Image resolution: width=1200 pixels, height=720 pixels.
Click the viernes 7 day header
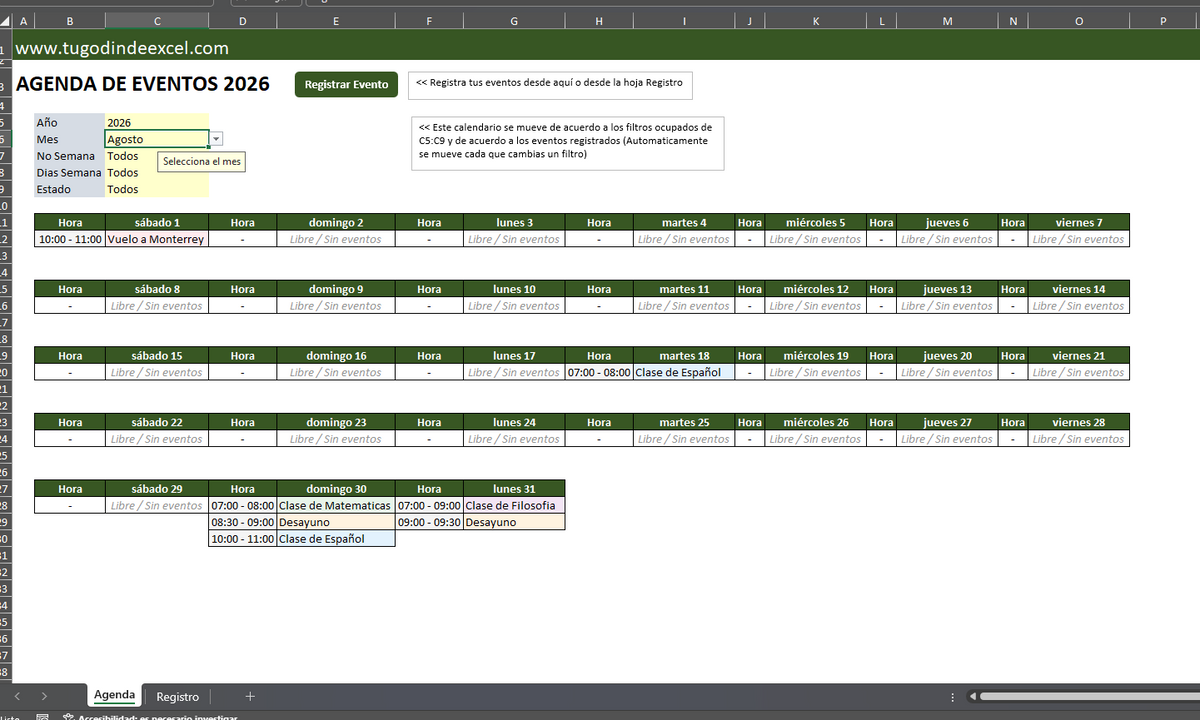coord(1079,222)
